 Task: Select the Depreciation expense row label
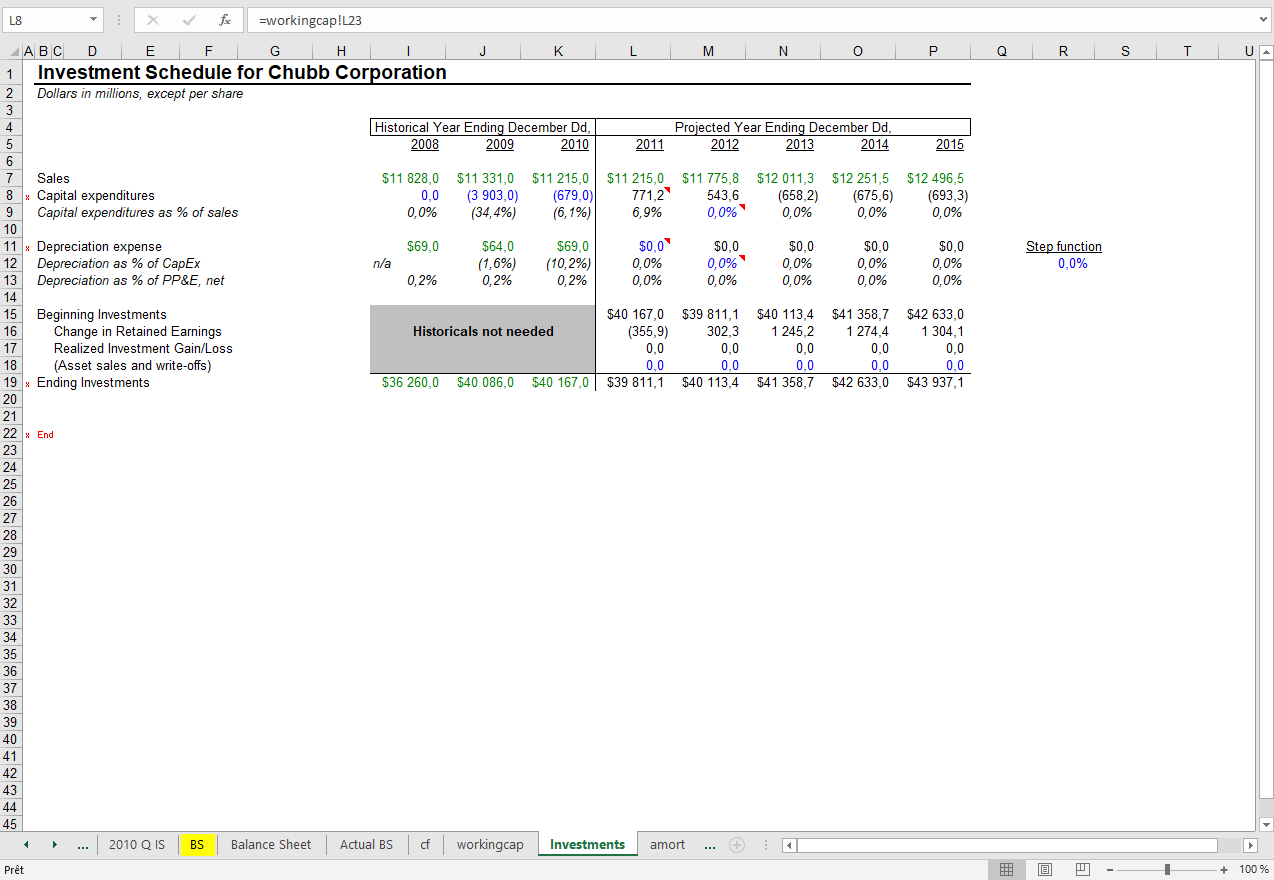99,246
